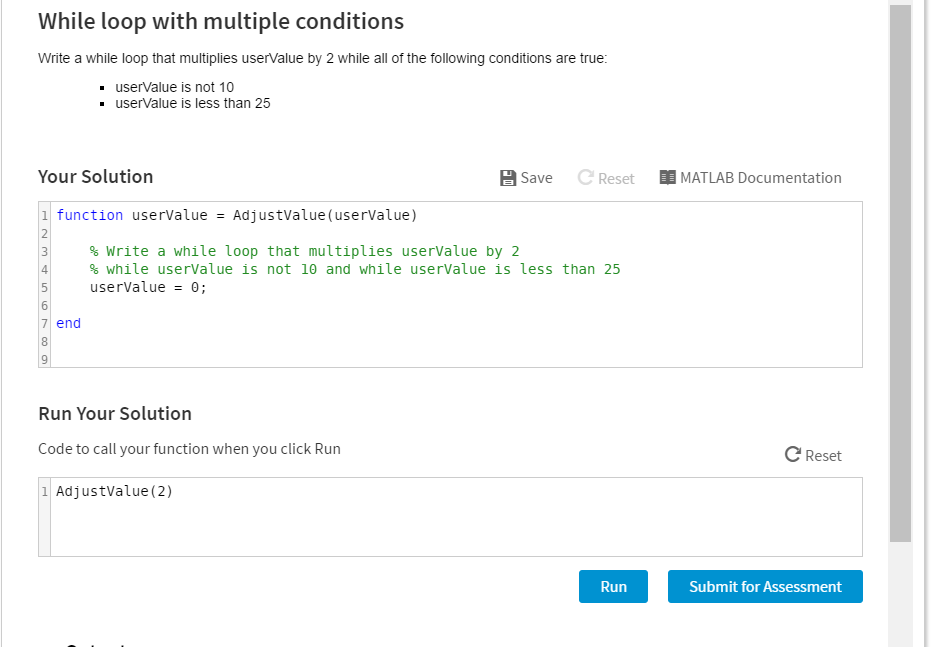Click the second comment line about less than 25

tap(354, 269)
